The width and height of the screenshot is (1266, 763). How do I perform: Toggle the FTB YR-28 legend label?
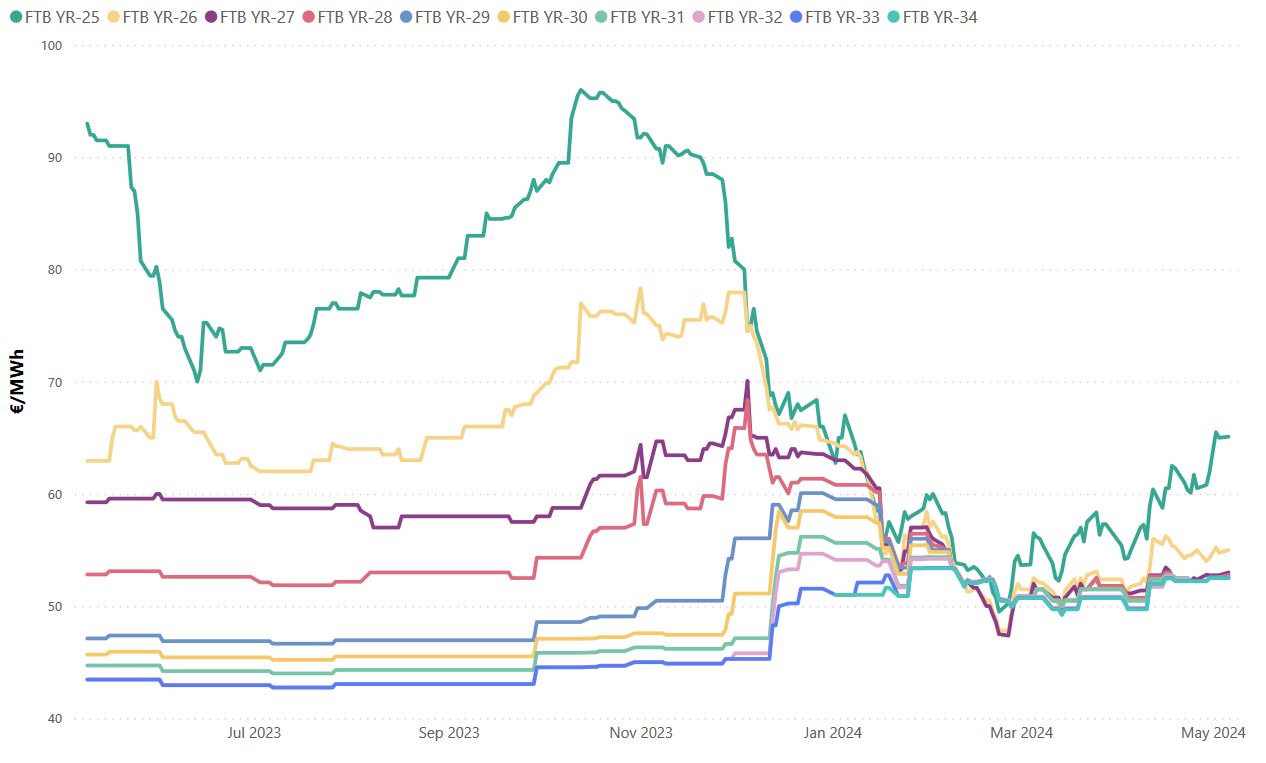pos(355,17)
